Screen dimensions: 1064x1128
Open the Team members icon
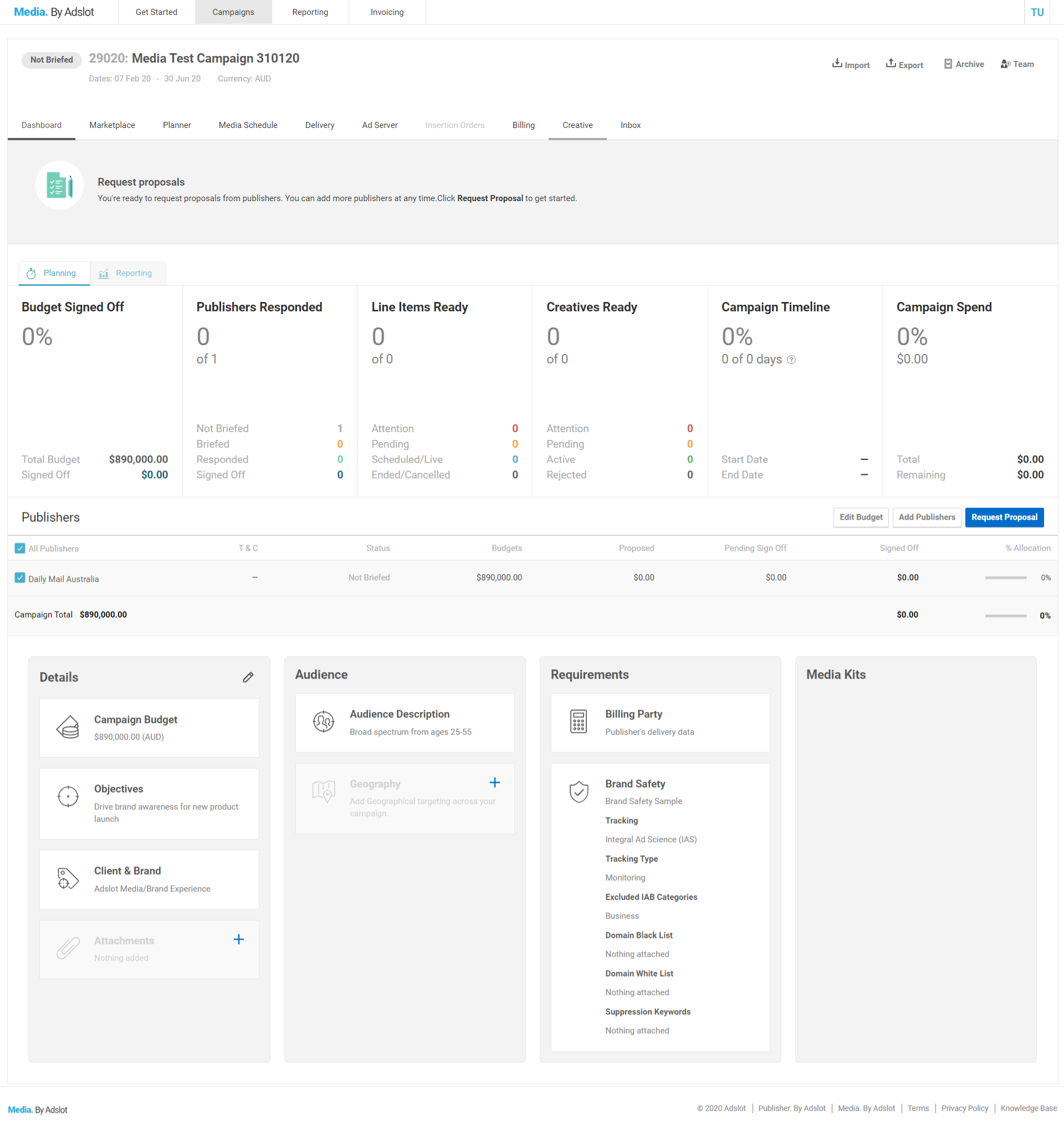[x=1016, y=64]
